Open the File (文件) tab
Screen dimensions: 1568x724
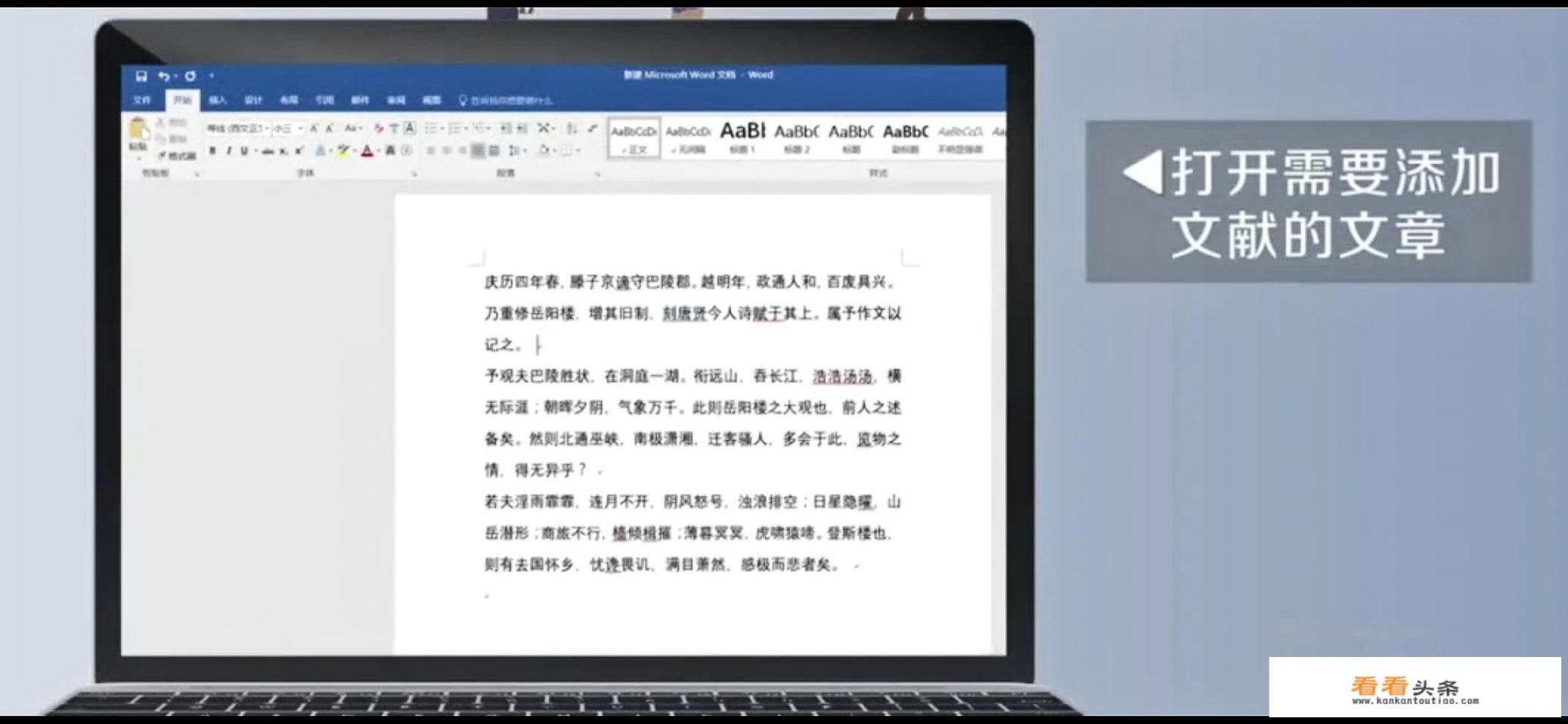point(142,101)
